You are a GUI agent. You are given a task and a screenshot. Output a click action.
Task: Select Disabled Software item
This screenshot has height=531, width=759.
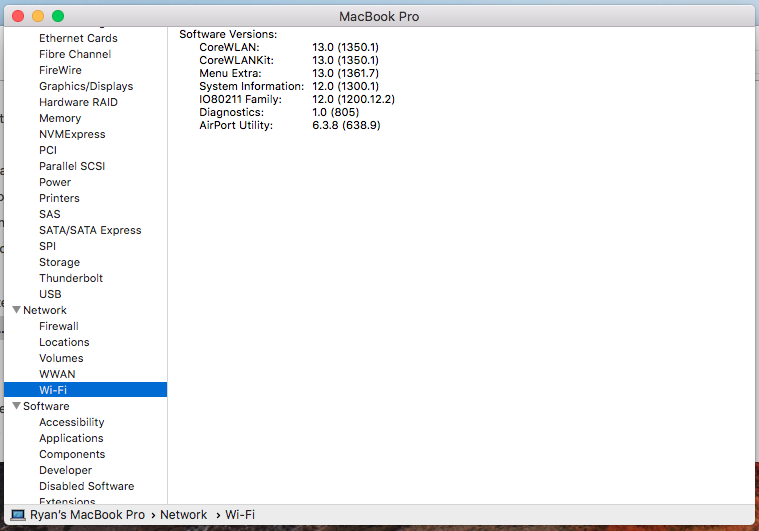click(87, 485)
